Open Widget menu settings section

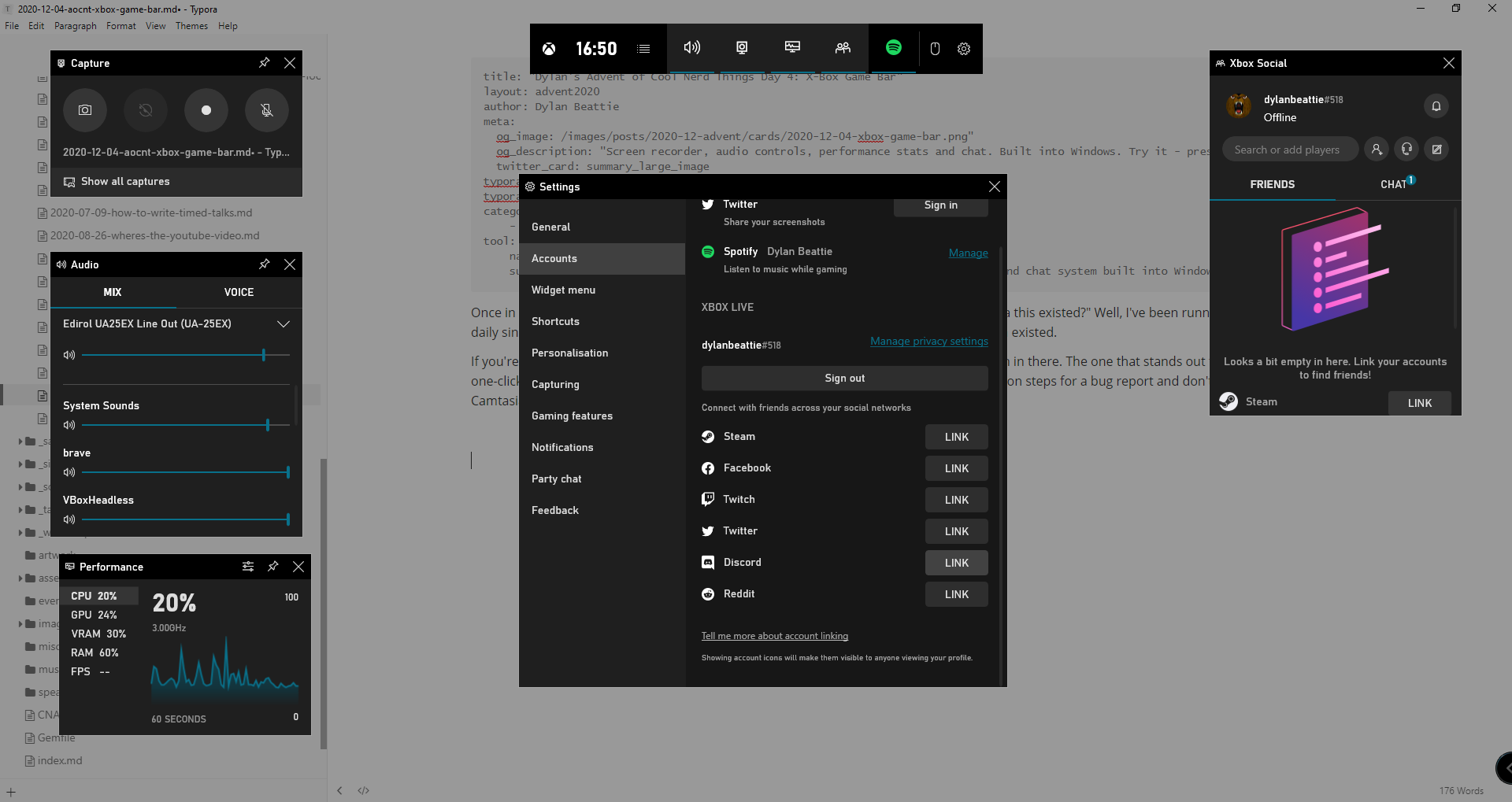[x=602, y=290]
